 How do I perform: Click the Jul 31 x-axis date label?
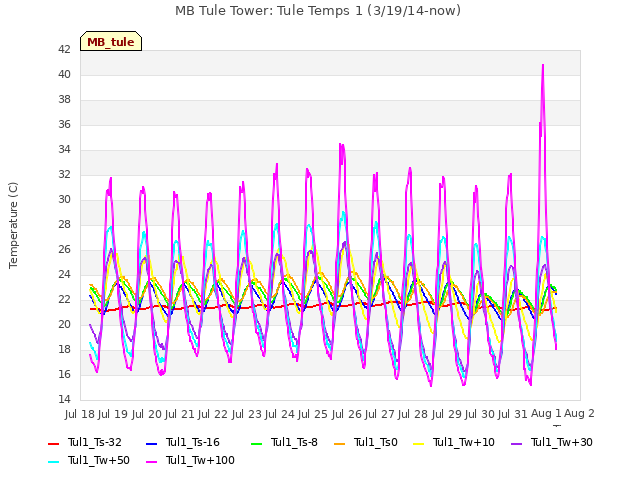[513, 414]
